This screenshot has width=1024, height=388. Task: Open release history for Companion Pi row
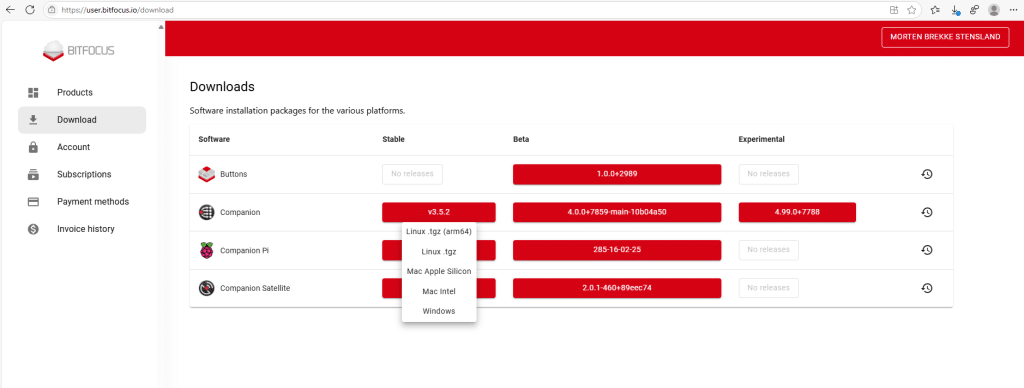point(926,250)
